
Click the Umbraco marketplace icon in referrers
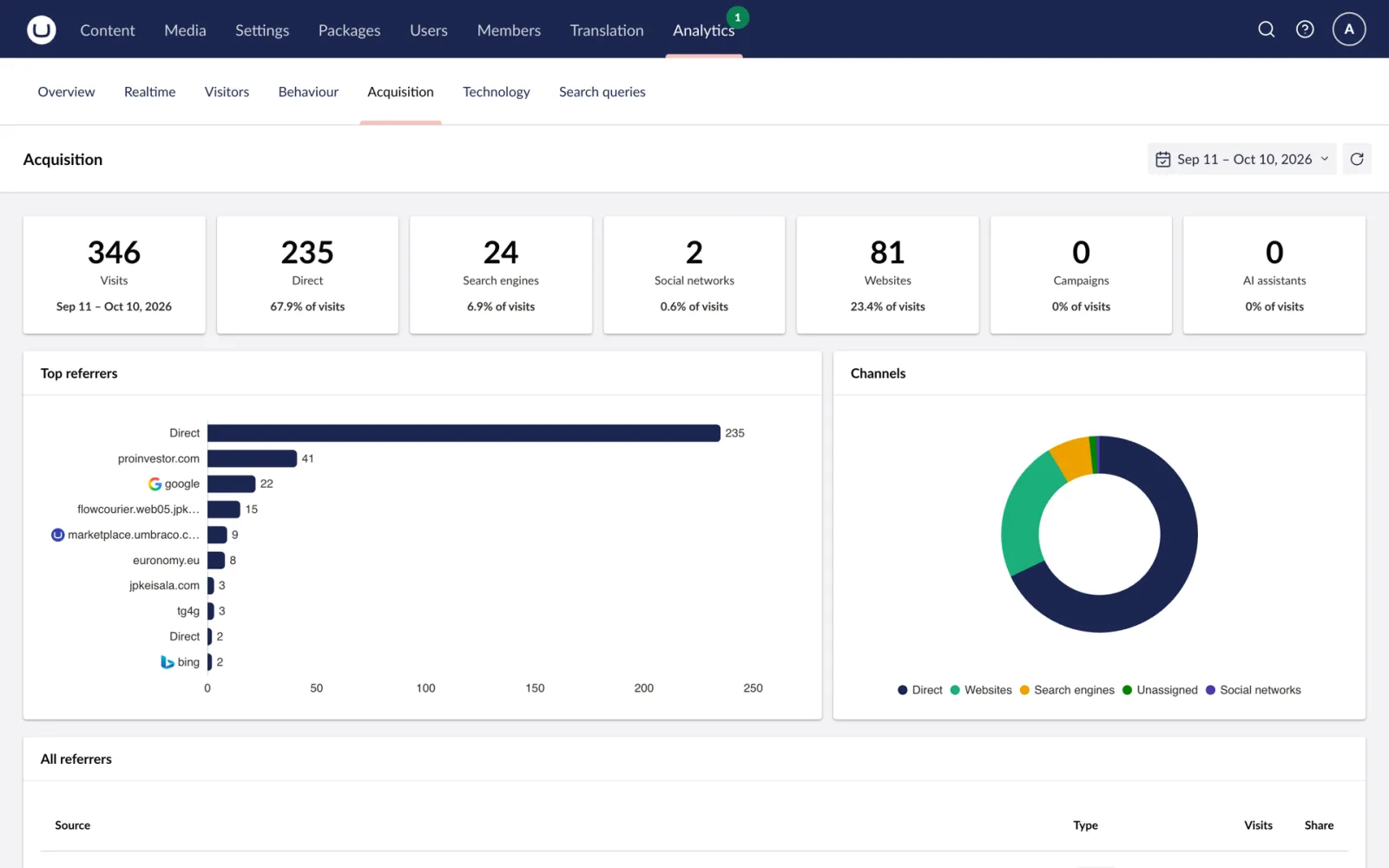click(x=58, y=535)
